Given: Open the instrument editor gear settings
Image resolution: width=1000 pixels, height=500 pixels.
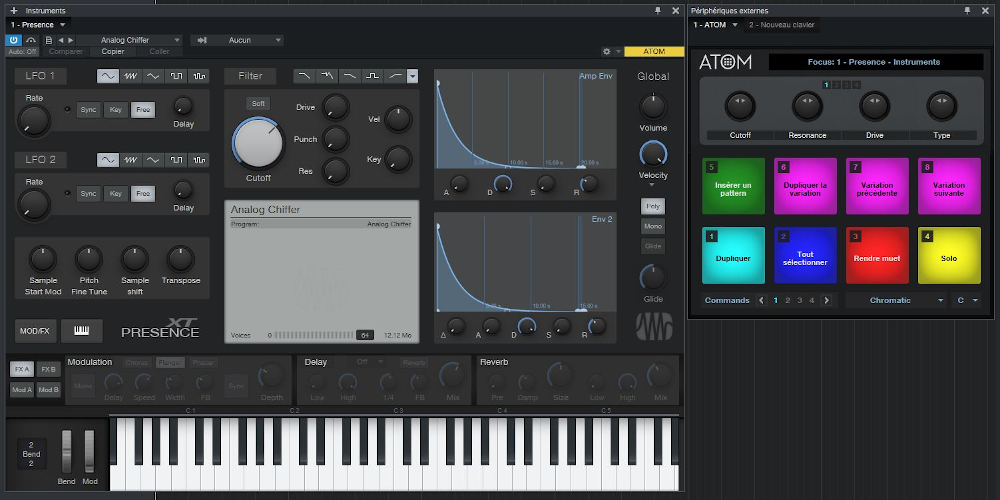Looking at the screenshot, I should pyautogui.click(x=608, y=52).
